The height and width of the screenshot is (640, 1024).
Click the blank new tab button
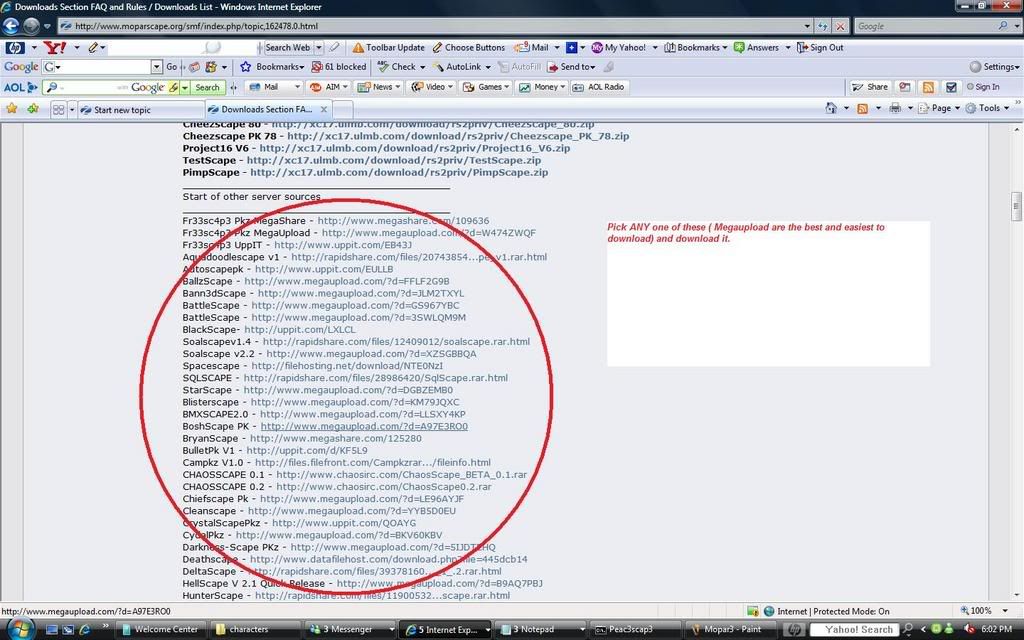(x=343, y=110)
